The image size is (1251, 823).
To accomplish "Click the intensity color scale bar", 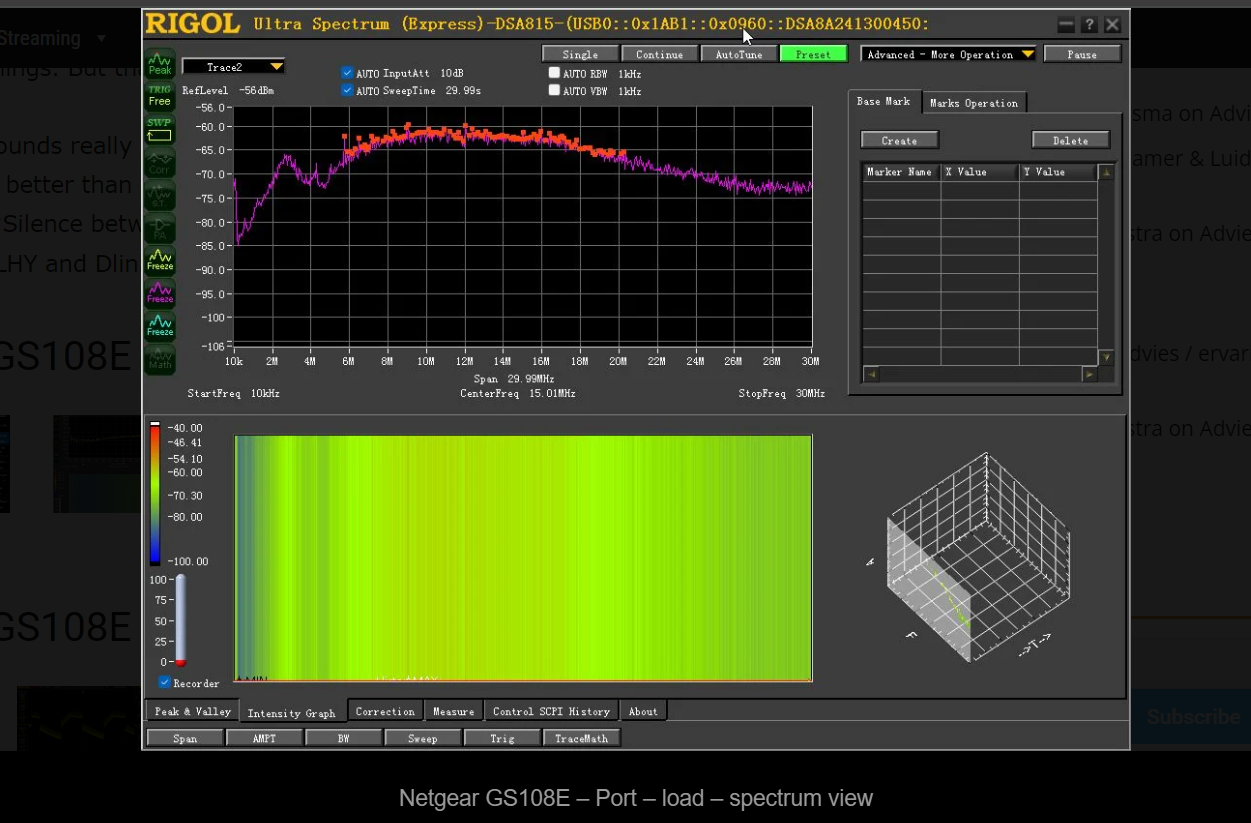I will click(x=155, y=494).
